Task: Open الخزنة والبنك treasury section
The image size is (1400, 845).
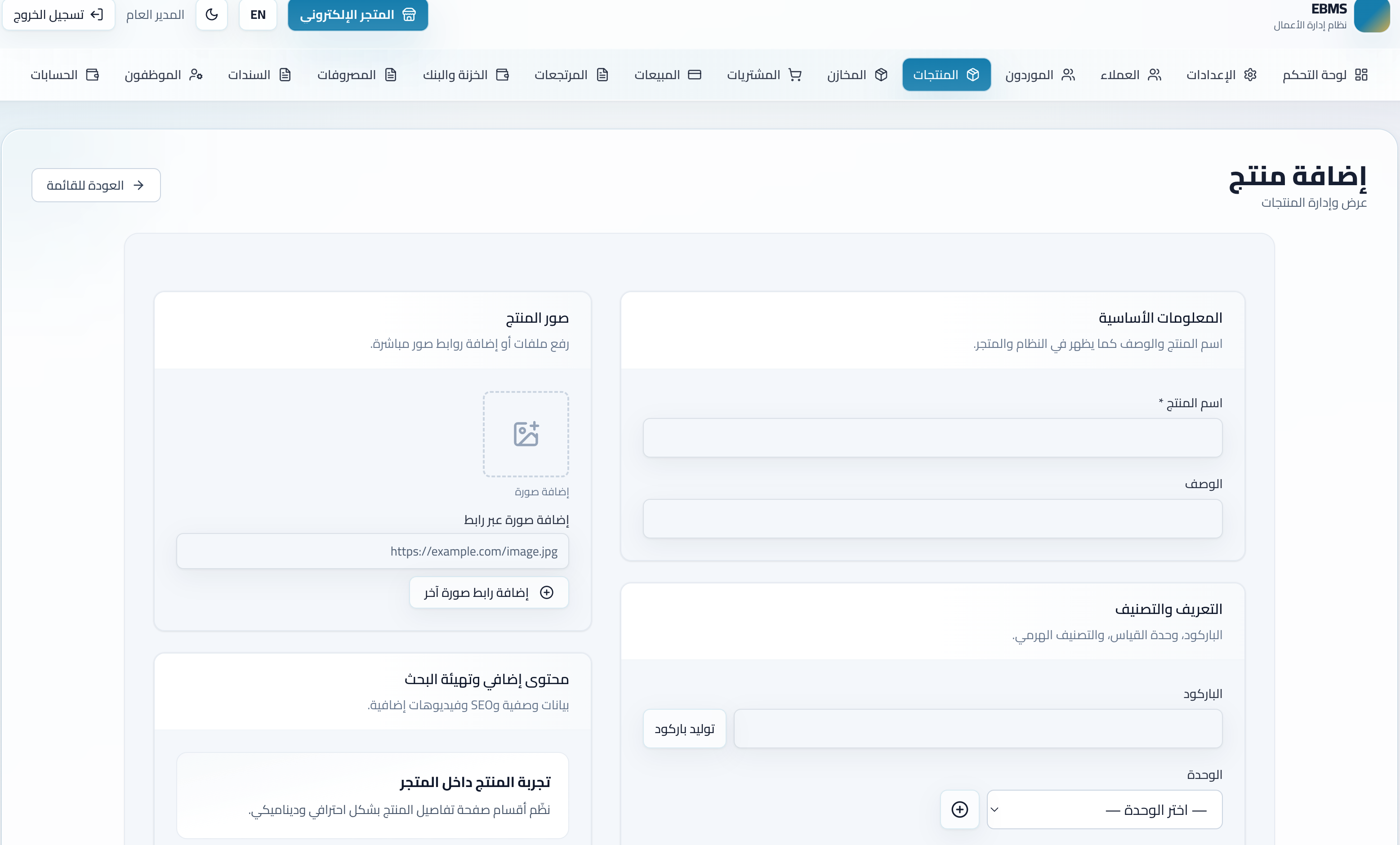Action: point(466,75)
